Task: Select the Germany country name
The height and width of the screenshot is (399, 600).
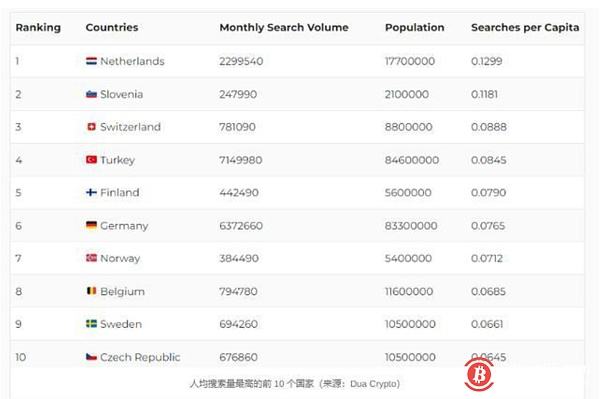Action: (x=124, y=226)
